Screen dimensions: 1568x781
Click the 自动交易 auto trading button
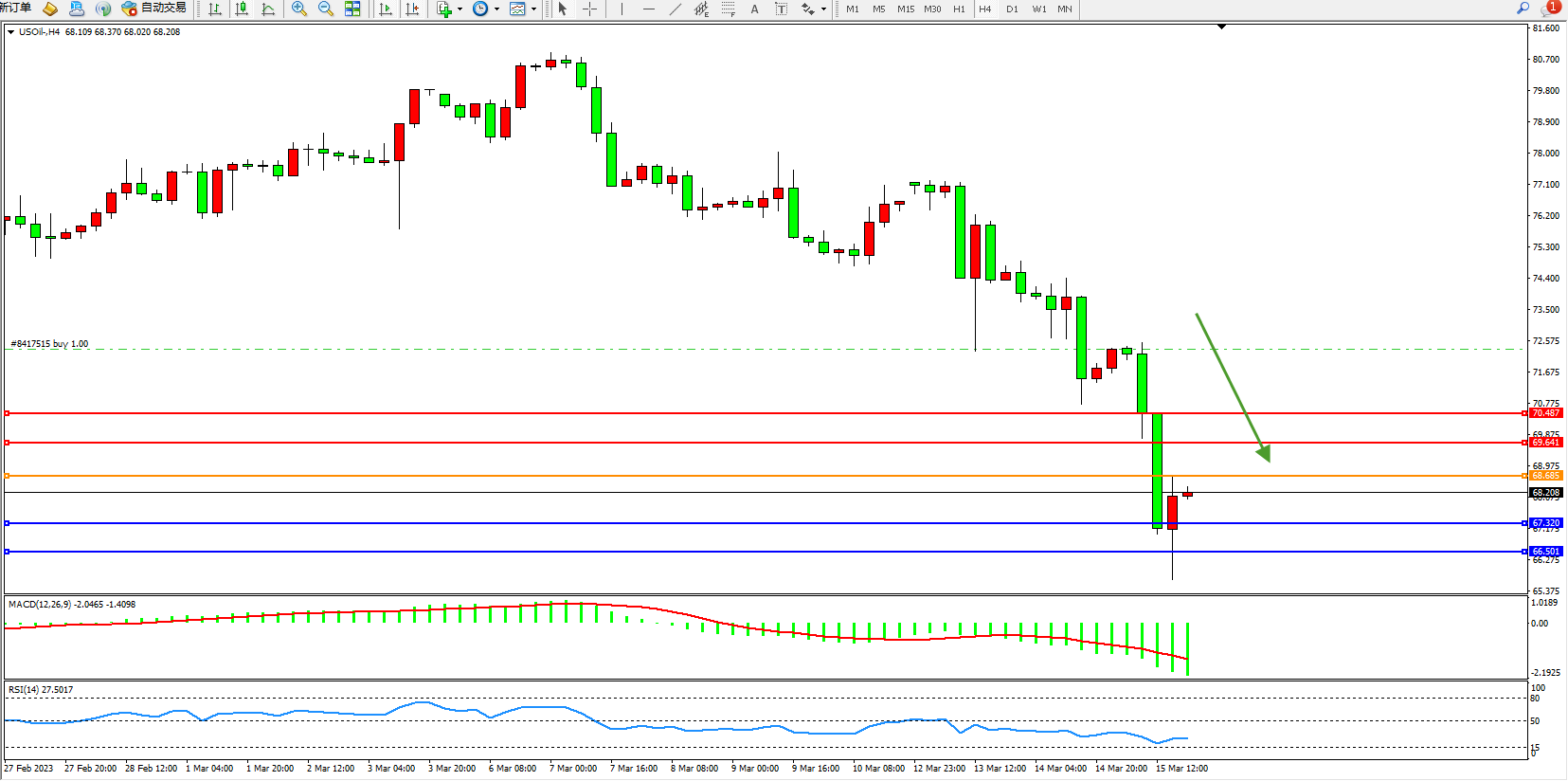pyautogui.click(x=154, y=9)
